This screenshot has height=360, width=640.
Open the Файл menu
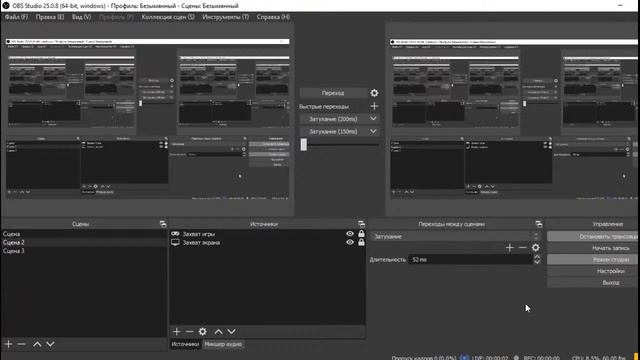tap(16, 17)
